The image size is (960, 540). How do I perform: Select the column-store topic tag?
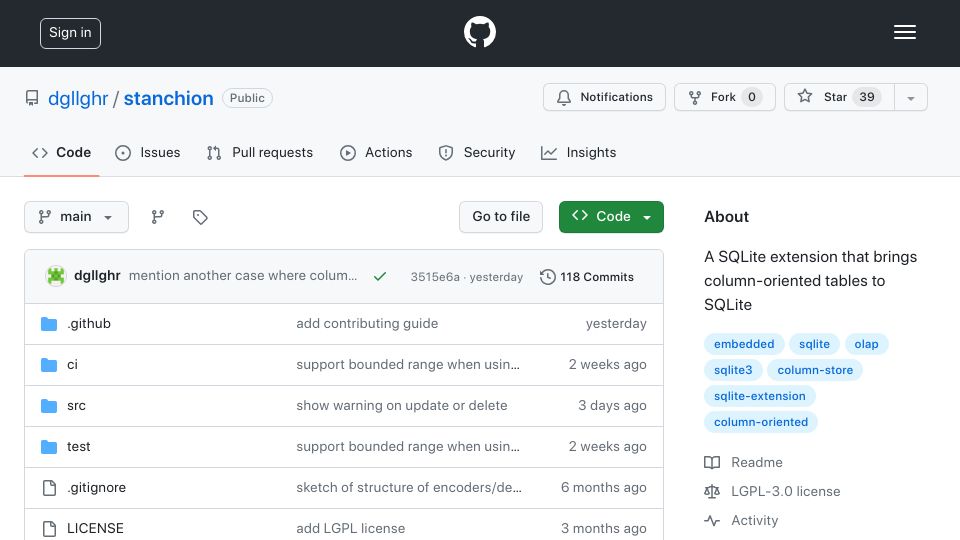815,370
